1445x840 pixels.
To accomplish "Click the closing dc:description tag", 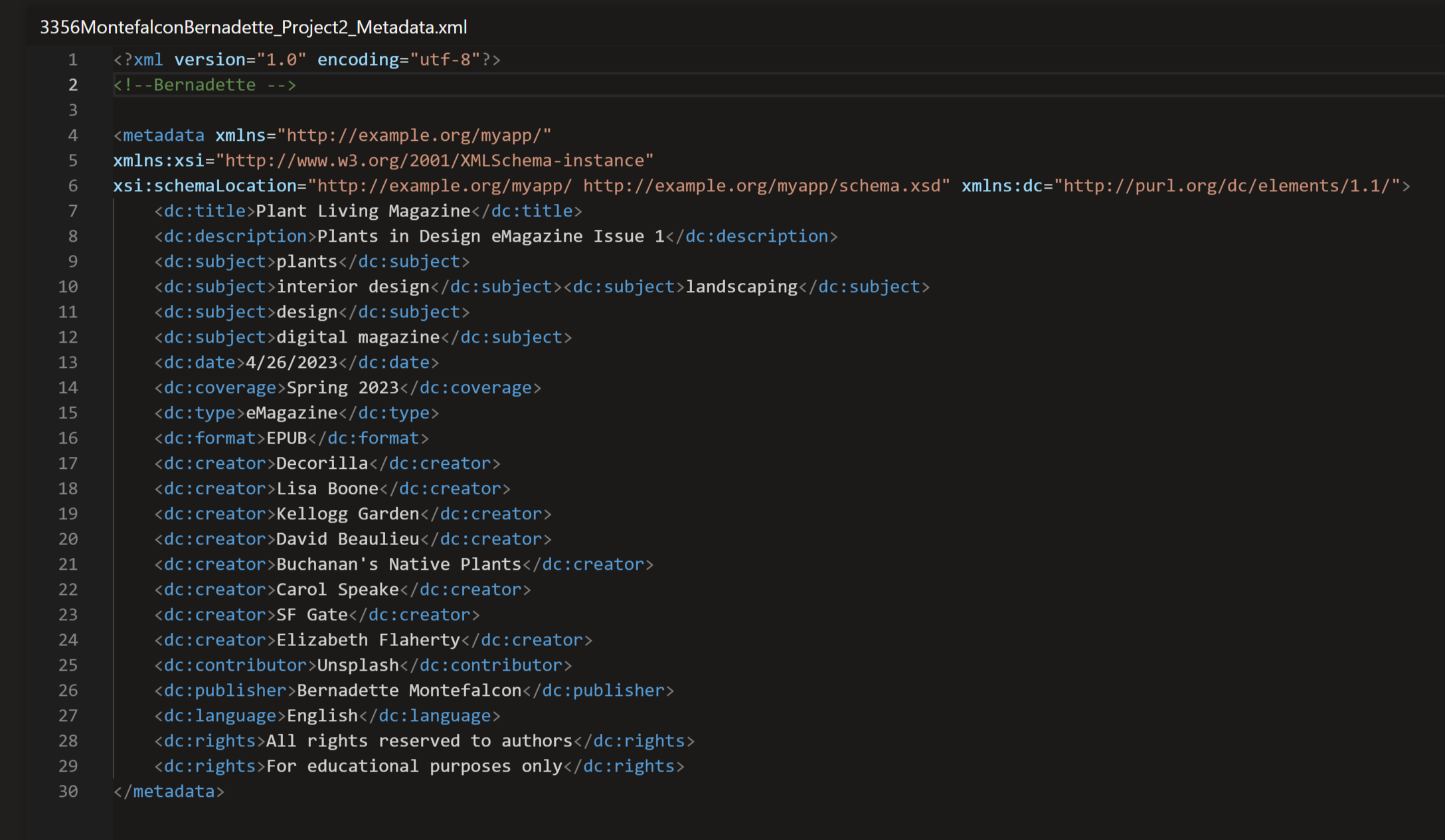I will (752, 236).
